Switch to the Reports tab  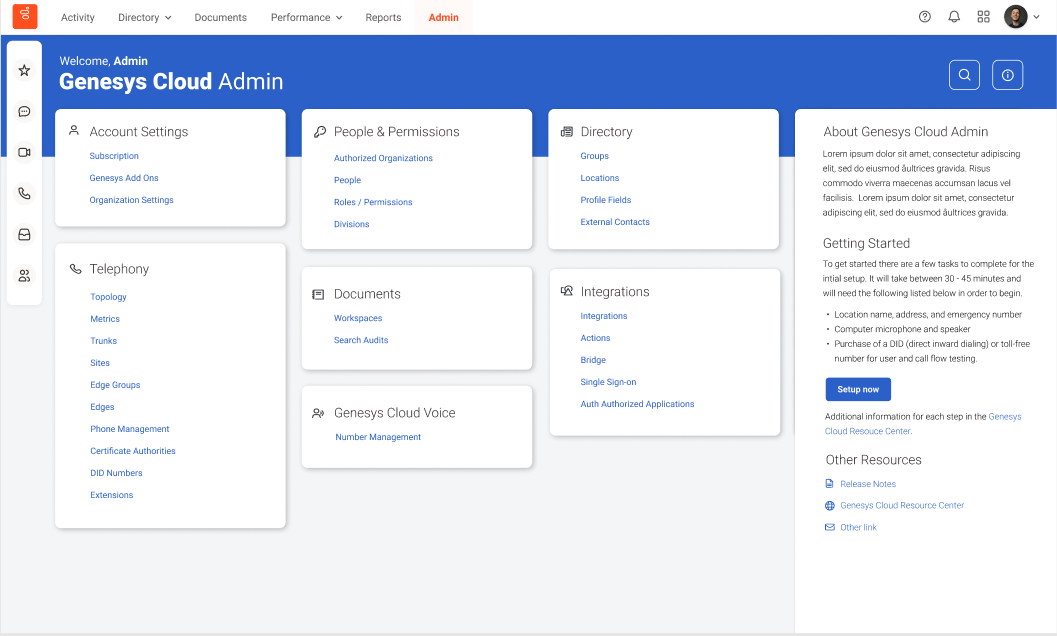pos(383,17)
